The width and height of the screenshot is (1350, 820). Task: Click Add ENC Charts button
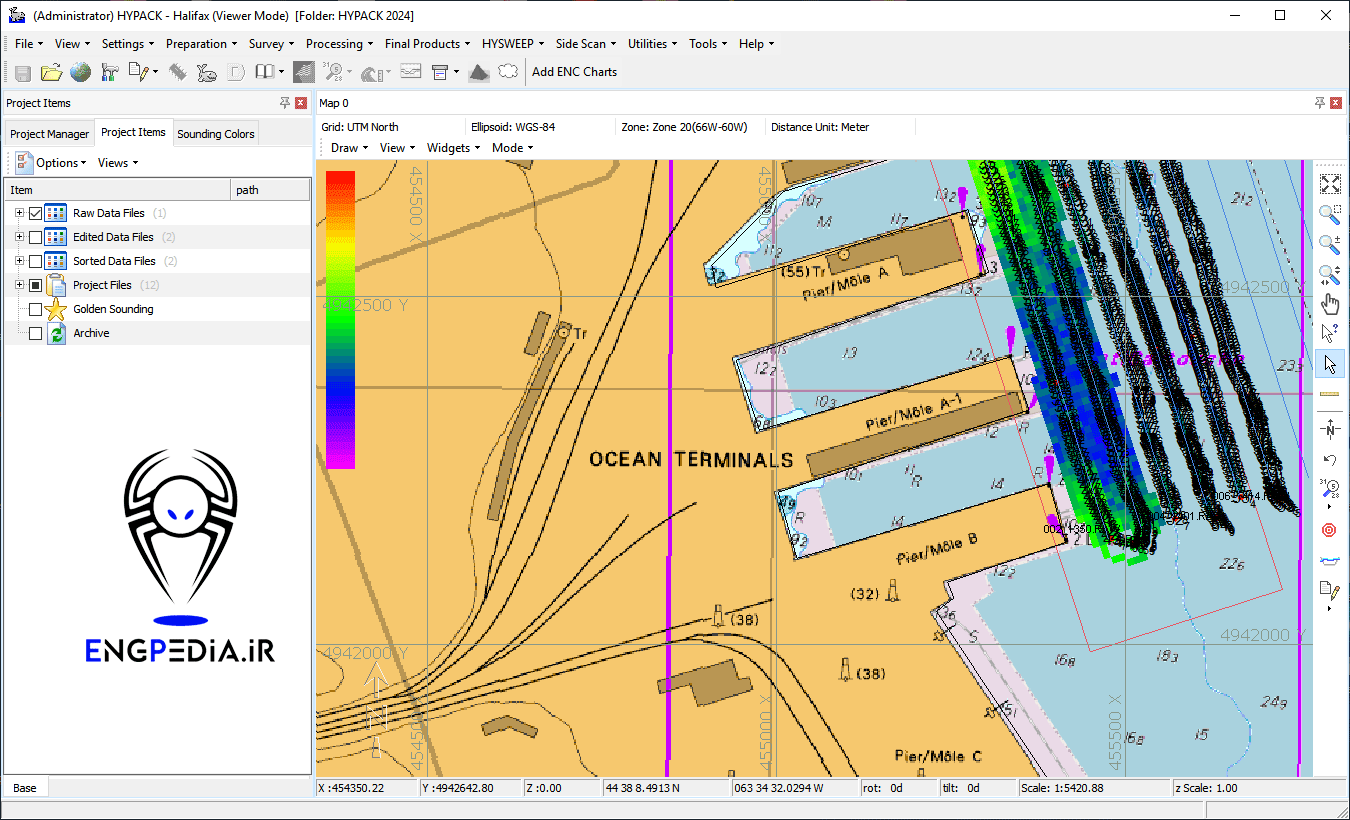(x=574, y=72)
